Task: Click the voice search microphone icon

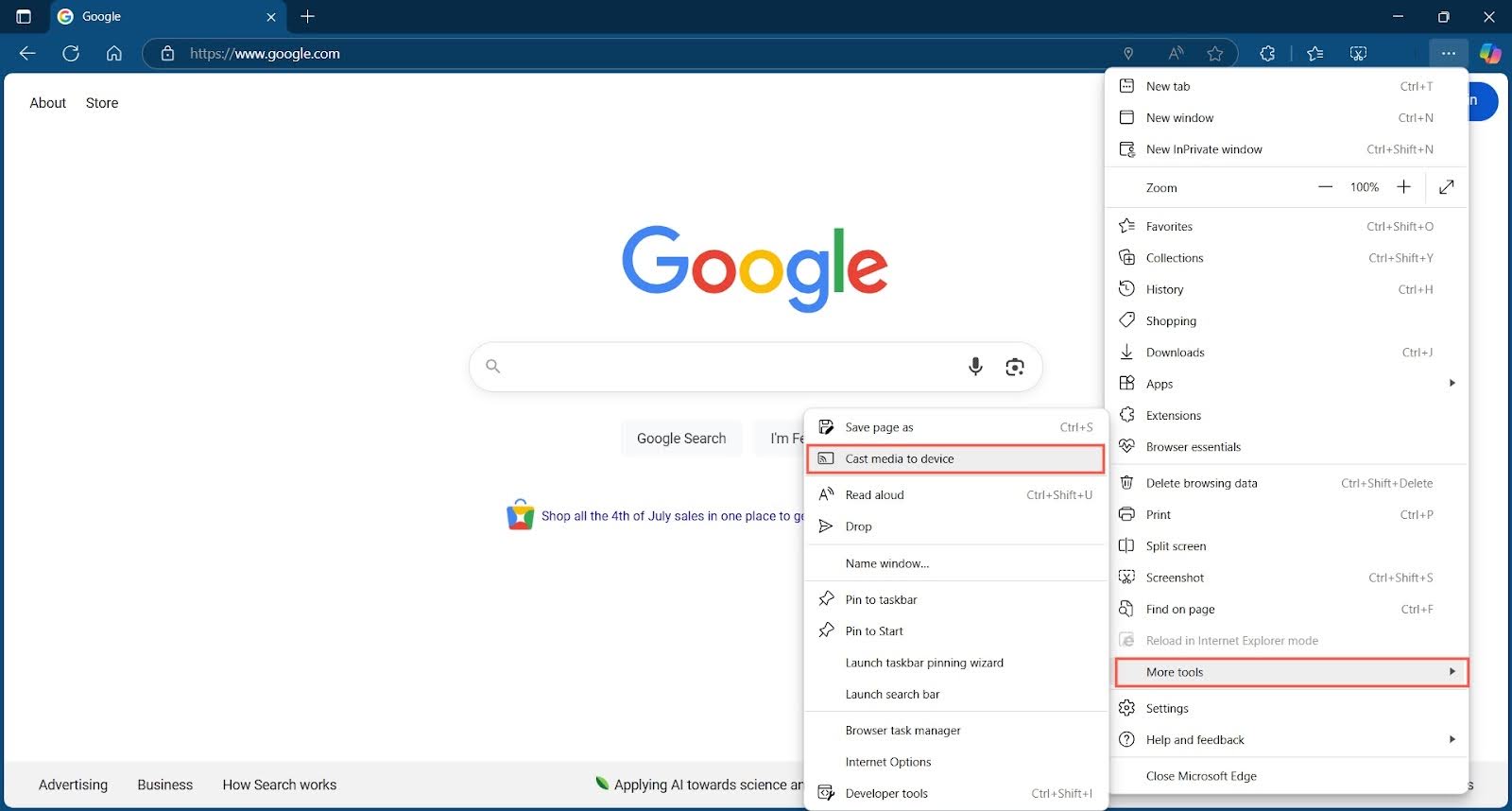Action: point(975,367)
